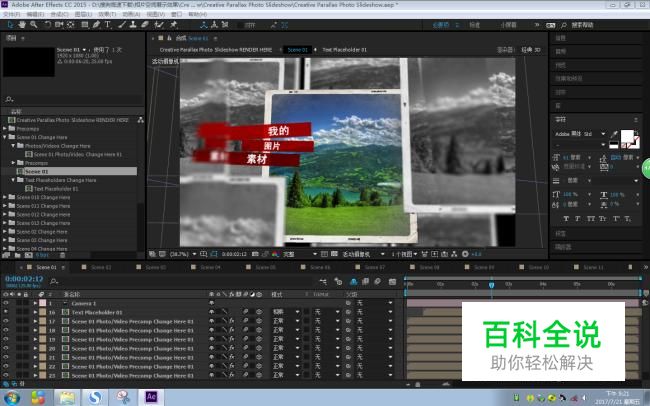Viewport: 650px width, 406px height.
Task: Open the 1个视图 view layout dropdown
Action: [404, 254]
